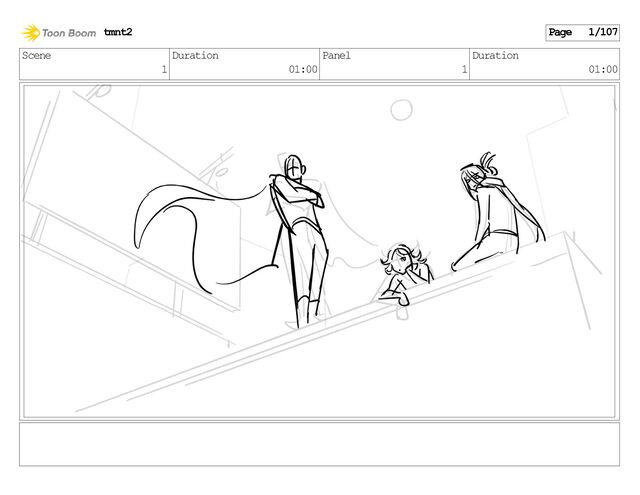Select the project name 'tmnt2'
The width and height of the screenshot is (640, 495).
[x=118, y=32]
